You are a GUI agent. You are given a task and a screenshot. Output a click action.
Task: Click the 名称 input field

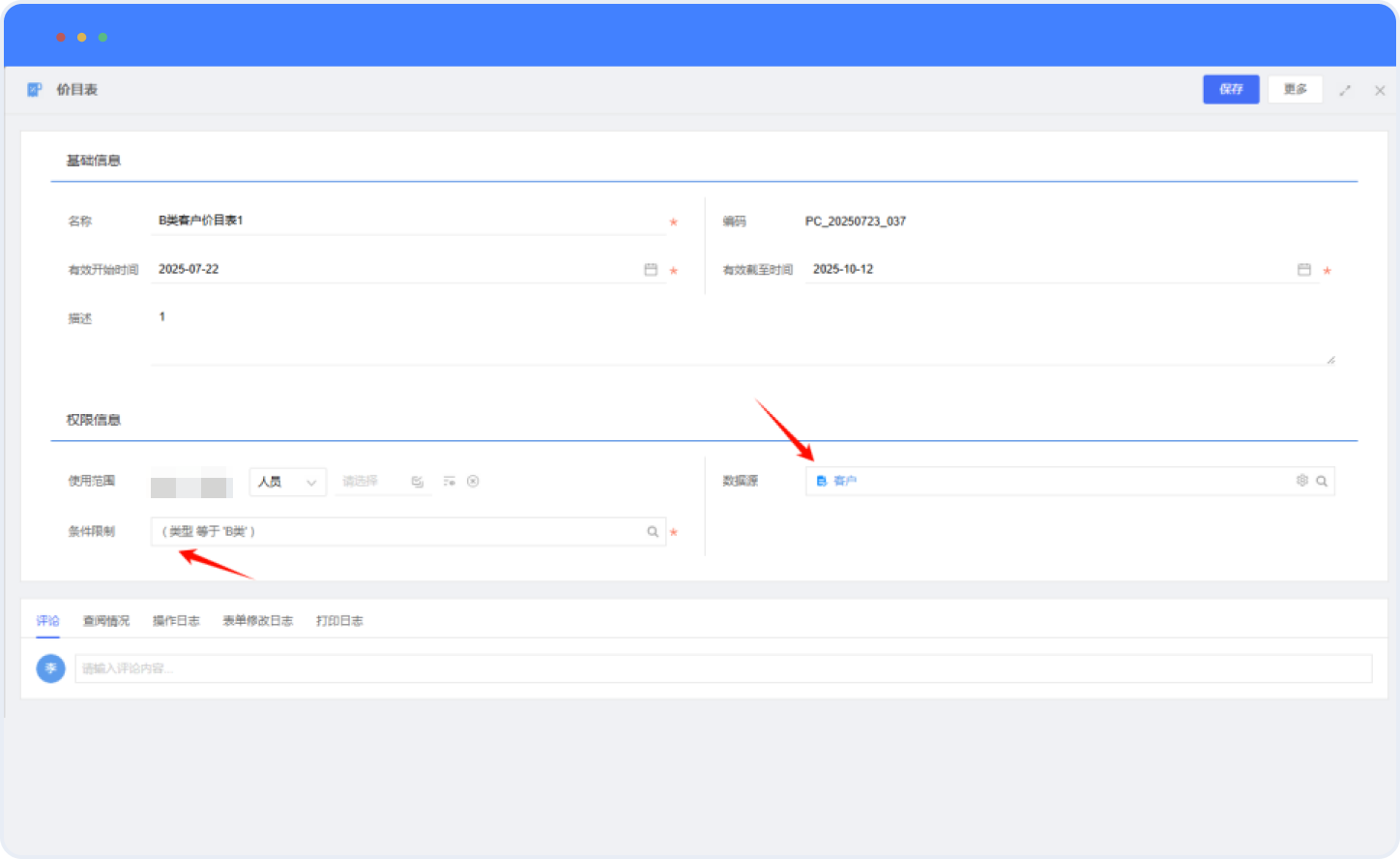[406, 221]
